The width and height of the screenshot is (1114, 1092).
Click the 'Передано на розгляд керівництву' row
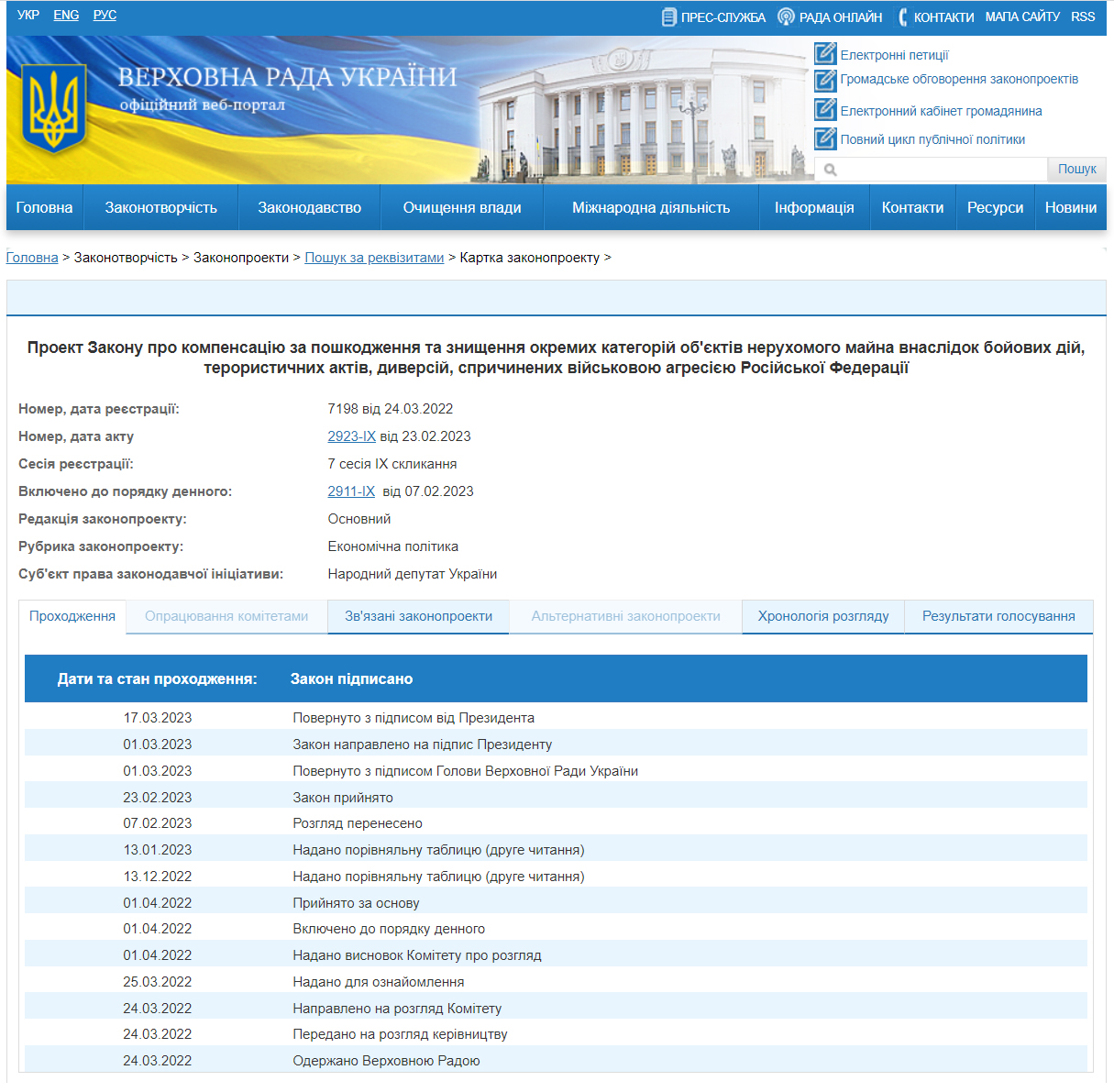tap(556, 1034)
